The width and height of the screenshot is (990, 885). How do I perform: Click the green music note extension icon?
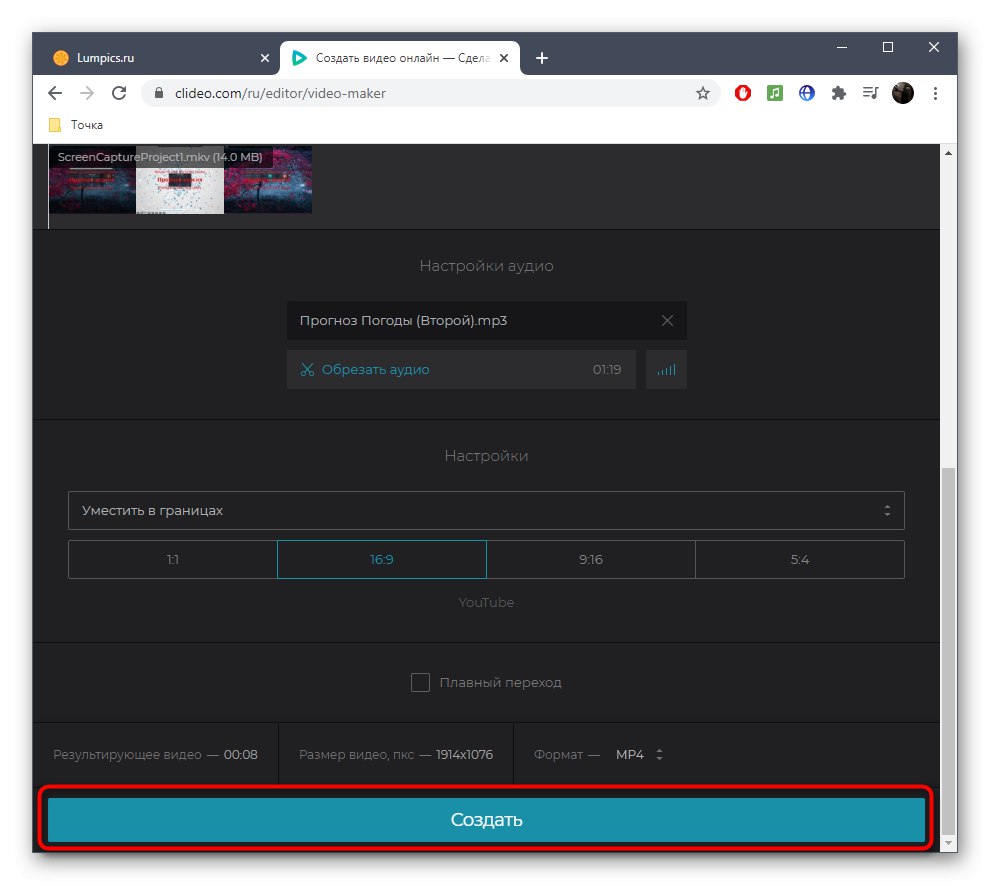pos(774,92)
